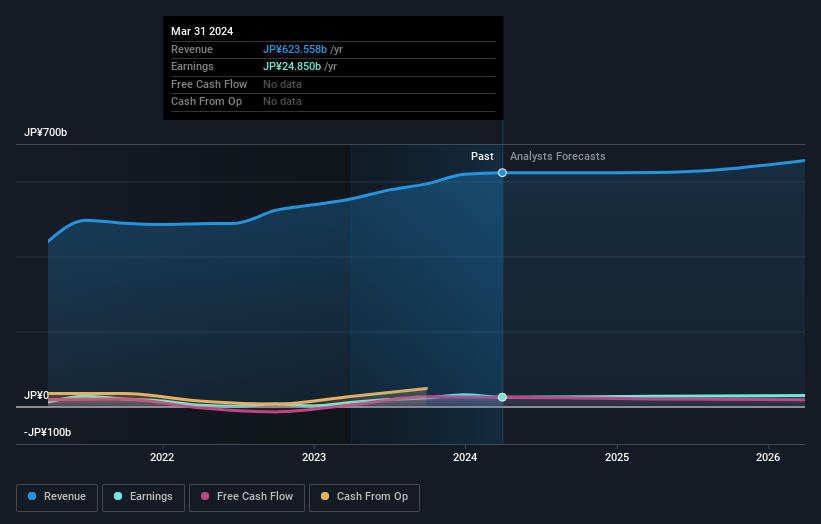Select the earnings data point marker on the teal line
This screenshot has height=524, width=821.
coord(502,397)
